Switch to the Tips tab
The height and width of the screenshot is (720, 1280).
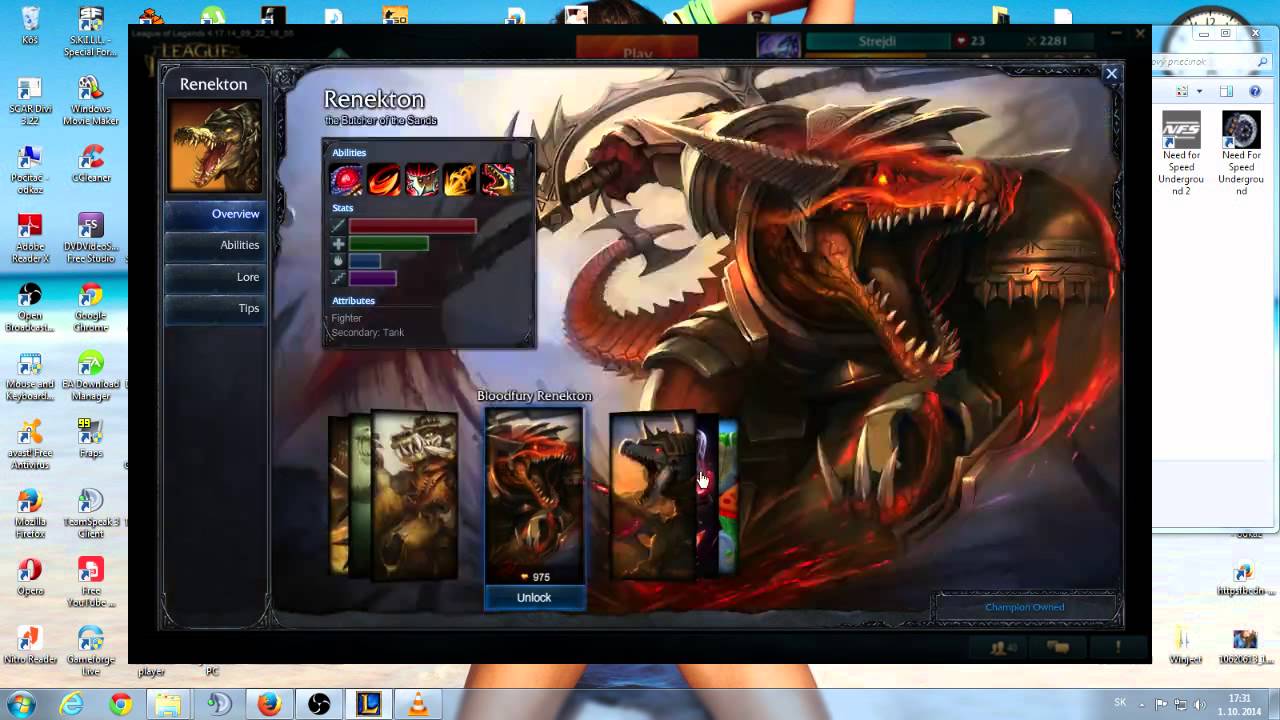(215, 308)
